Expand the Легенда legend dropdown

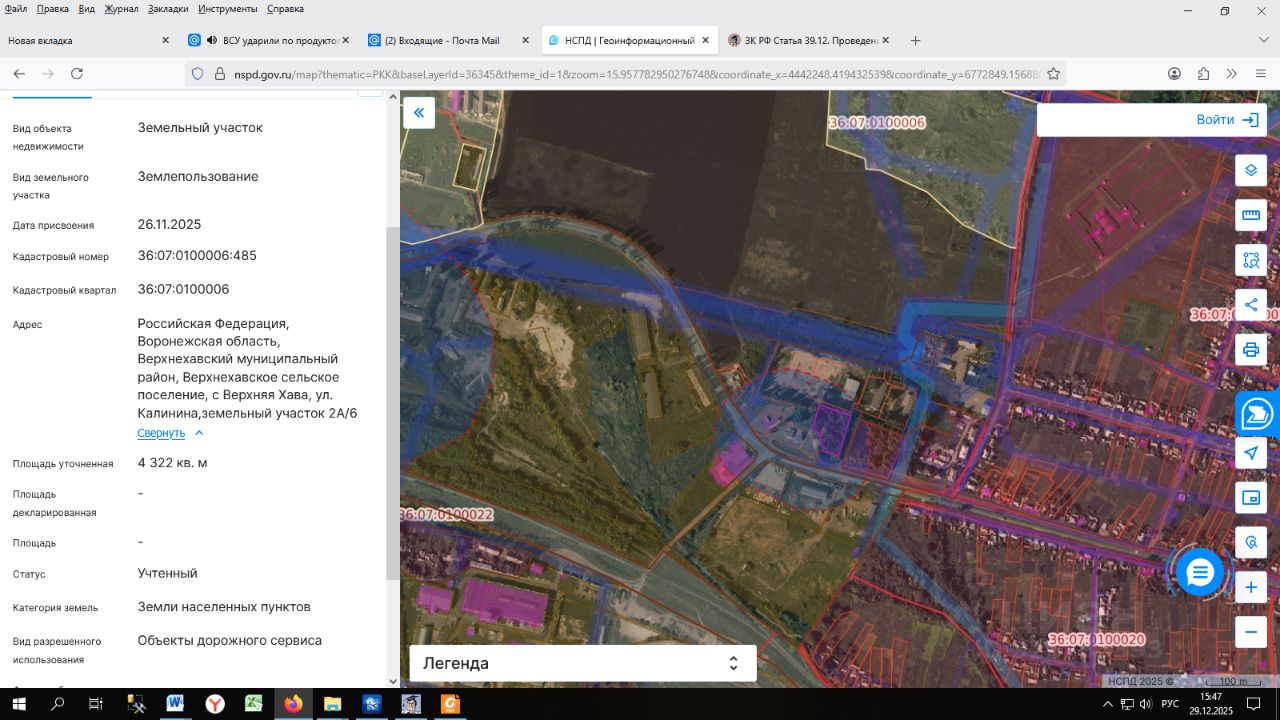pos(583,663)
